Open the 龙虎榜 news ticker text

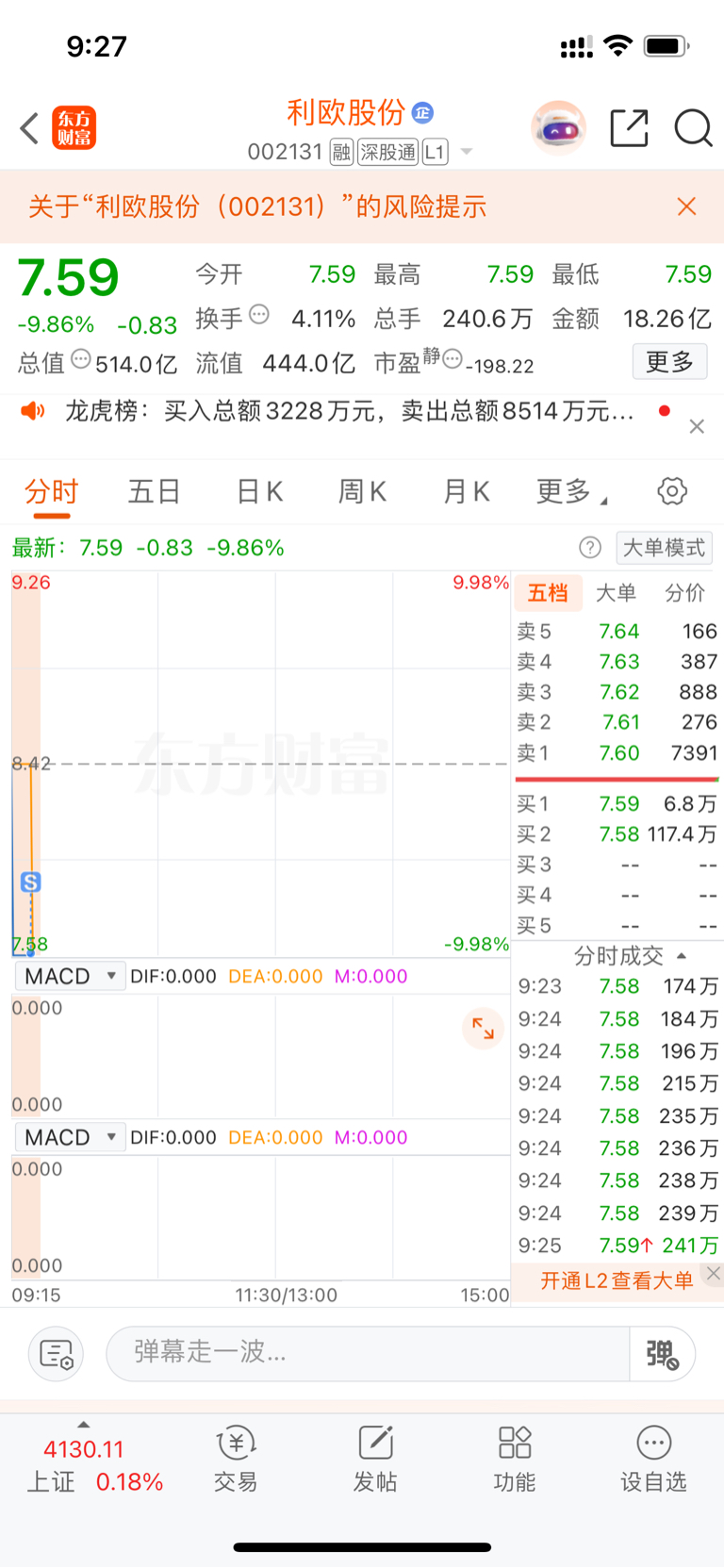(349, 411)
